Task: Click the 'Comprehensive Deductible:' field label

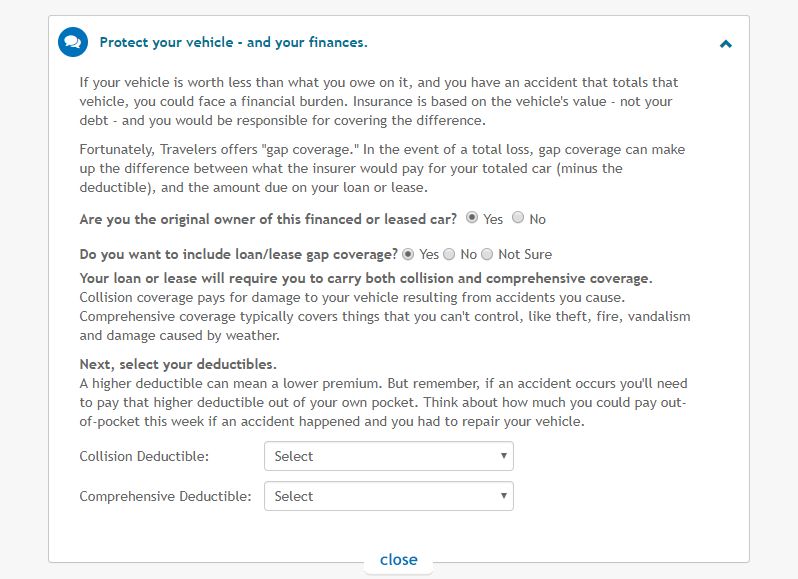Action: [165, 497]
